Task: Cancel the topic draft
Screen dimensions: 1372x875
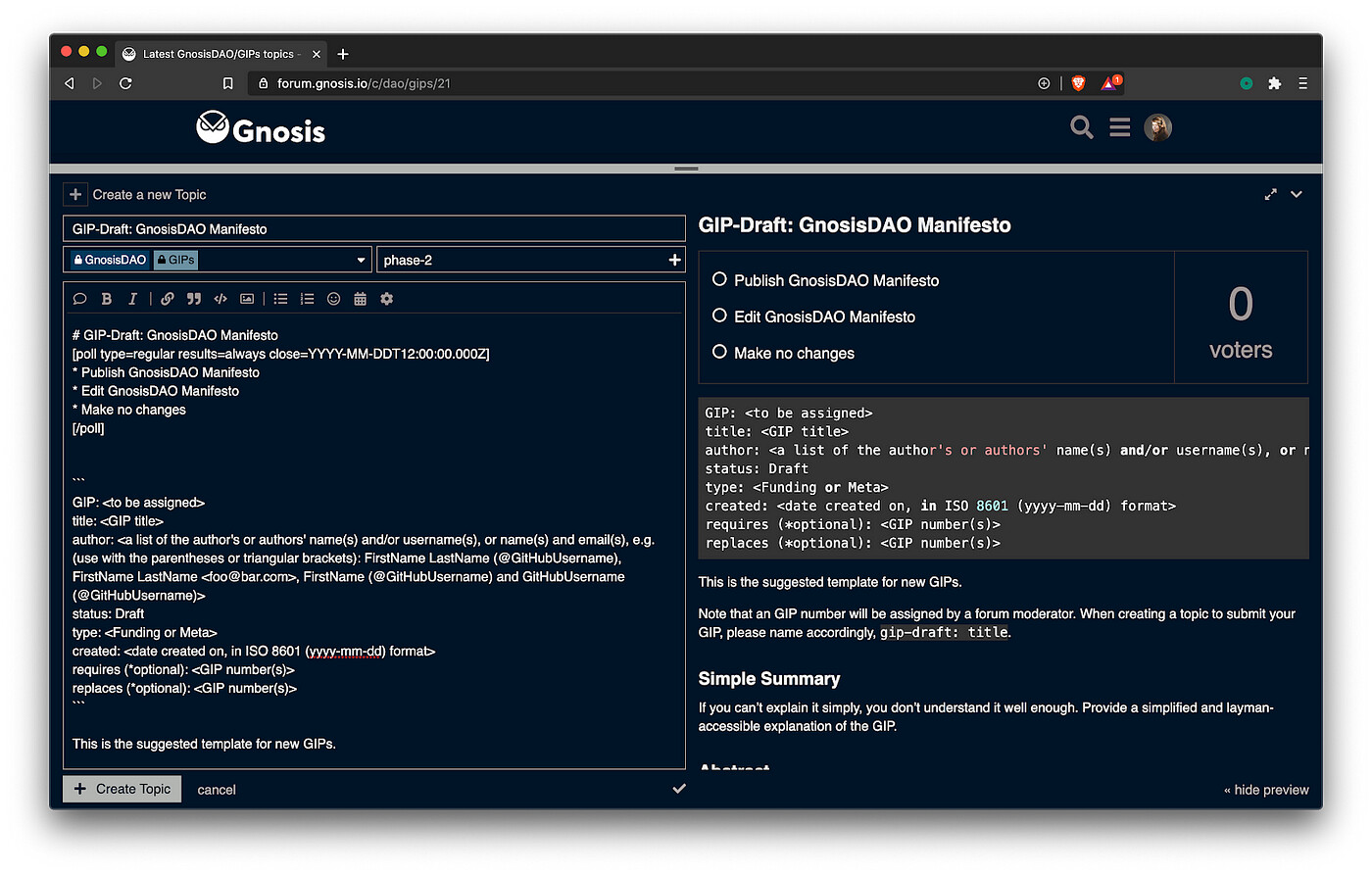Action: pyautogui.click(x=217, y=790)
